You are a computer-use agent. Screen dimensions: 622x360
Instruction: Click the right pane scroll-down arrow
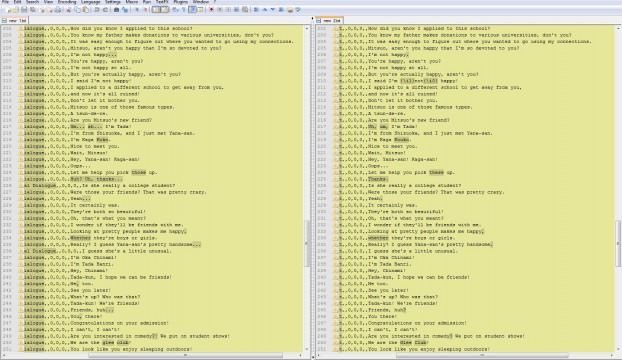pyautogui.click(x=618, y=349)
